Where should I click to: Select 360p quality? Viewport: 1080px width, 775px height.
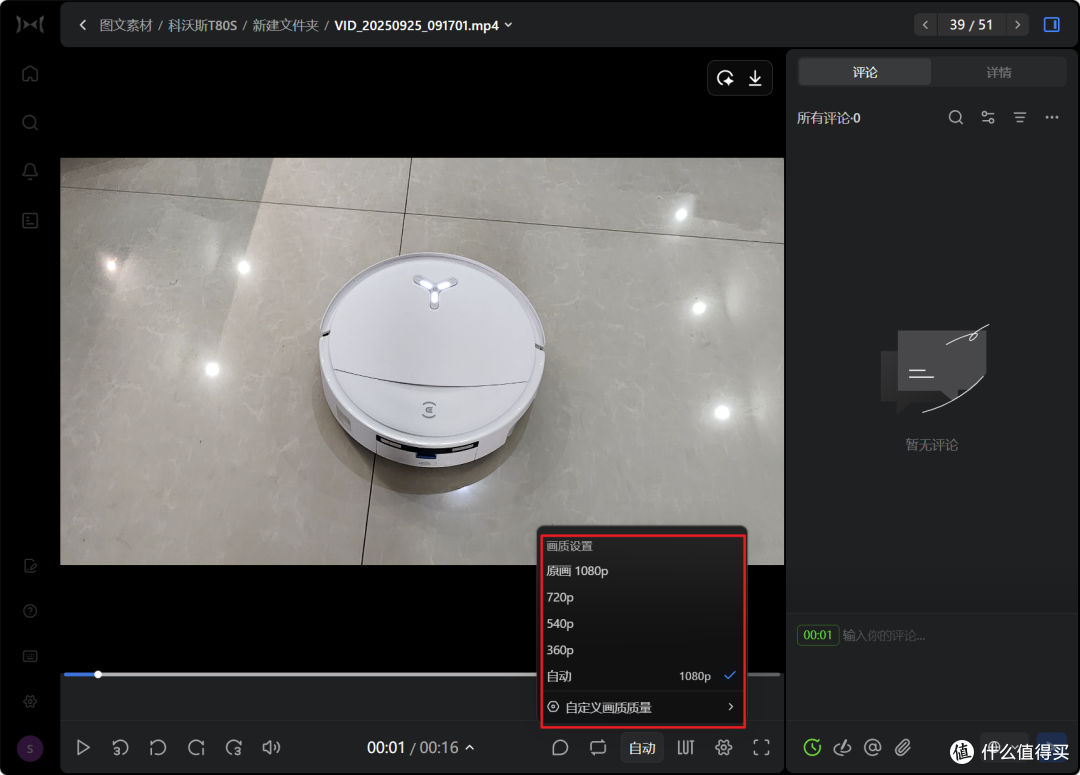(x=642, y=650)
